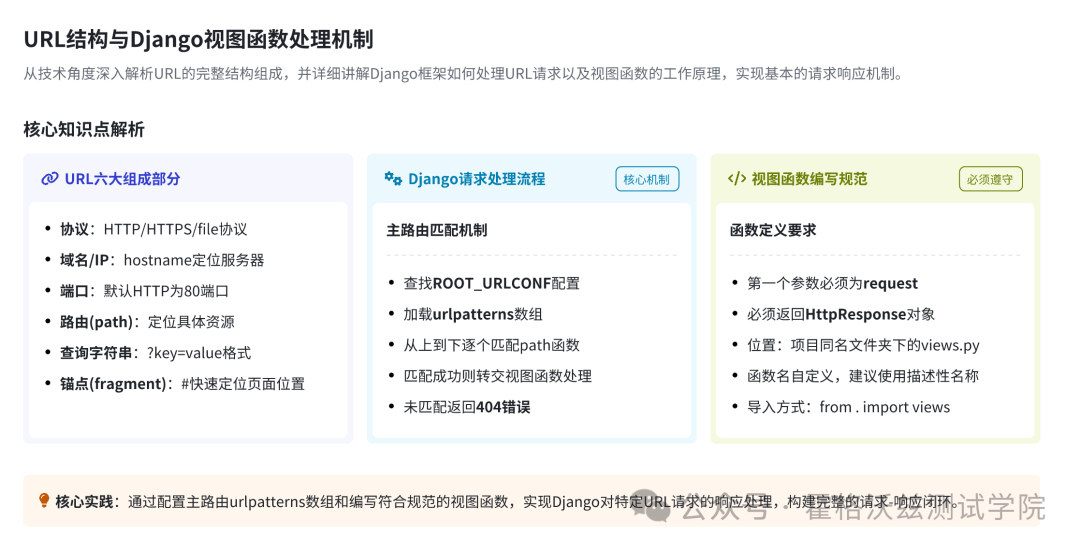Click the 查询字符串 ?key=value格式 item
This screenshot has width=1080, height=550.
click(156, 353)
